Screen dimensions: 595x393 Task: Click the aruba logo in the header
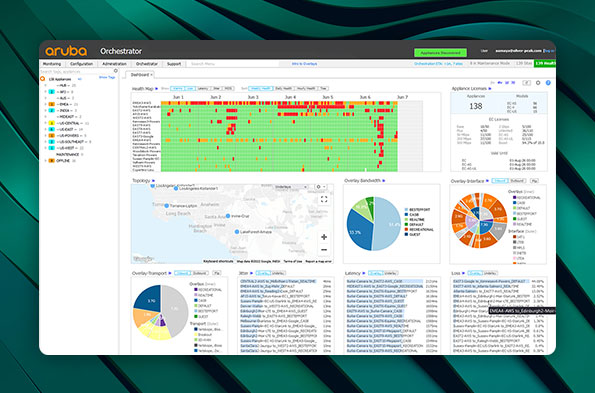click(66, 51)
